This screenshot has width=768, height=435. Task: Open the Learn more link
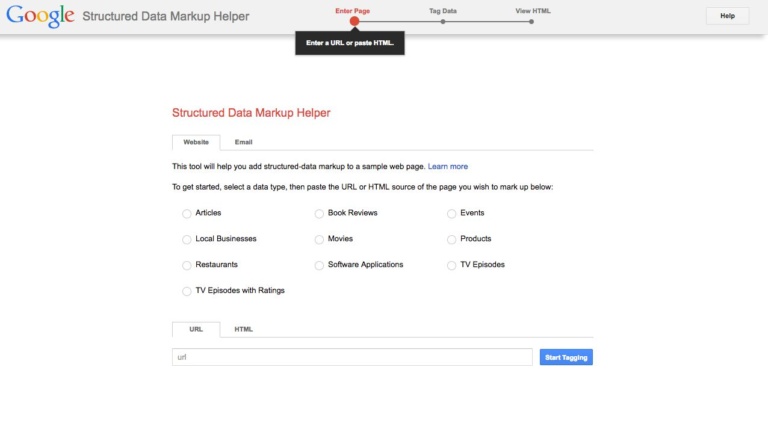tap(447, 166)
